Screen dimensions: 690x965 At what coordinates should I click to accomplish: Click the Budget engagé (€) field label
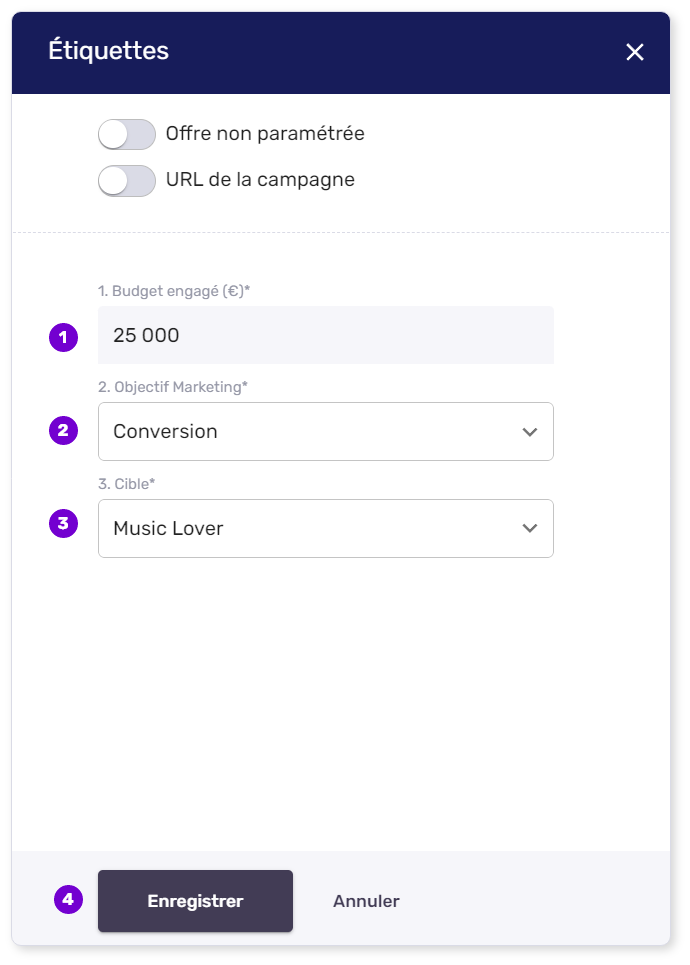[x=173, y=291]
